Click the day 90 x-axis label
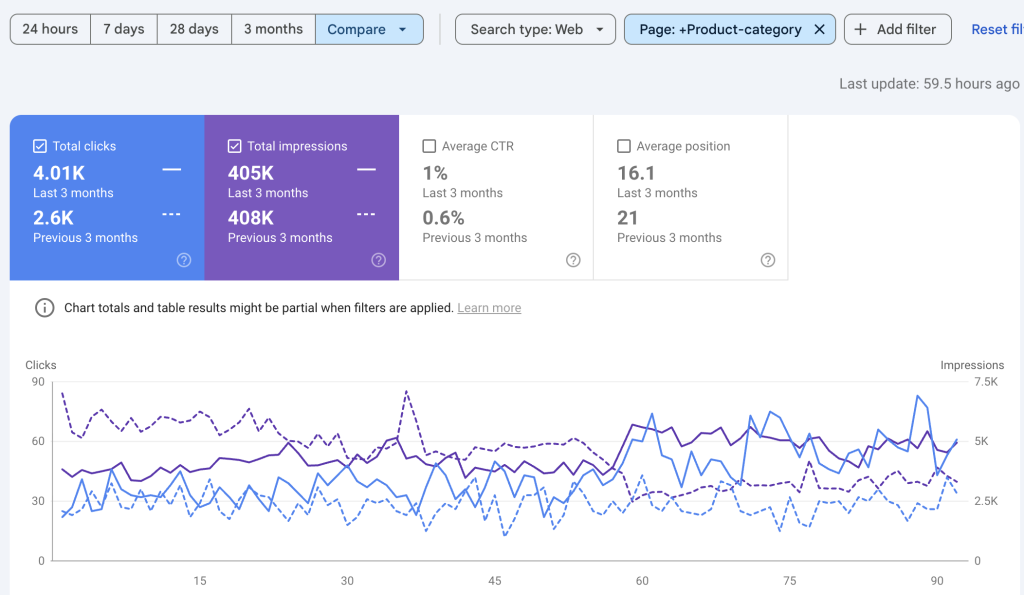1024x595 pixels. 937,581
